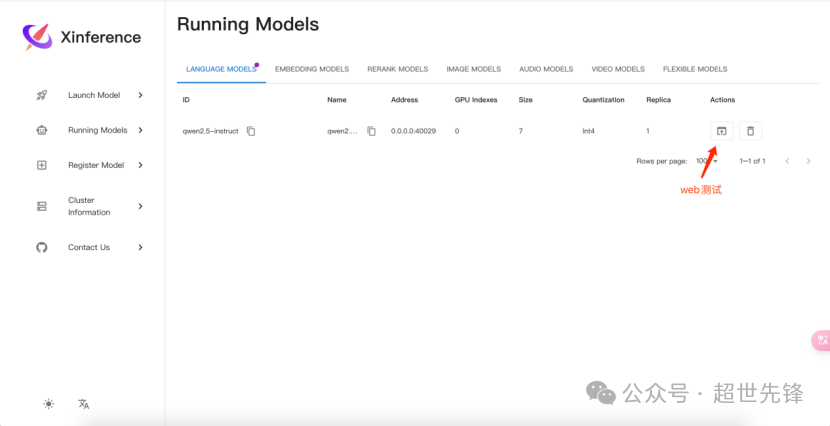
Task: Expand the Register Model chevron
Action: [x=140, y=165]
